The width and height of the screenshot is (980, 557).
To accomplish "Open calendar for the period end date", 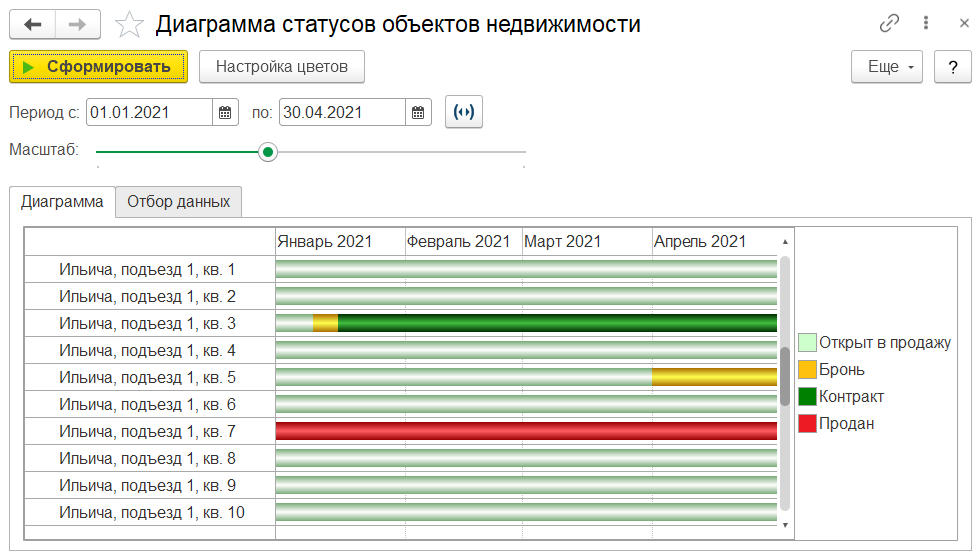I will [x=419, y=113].
